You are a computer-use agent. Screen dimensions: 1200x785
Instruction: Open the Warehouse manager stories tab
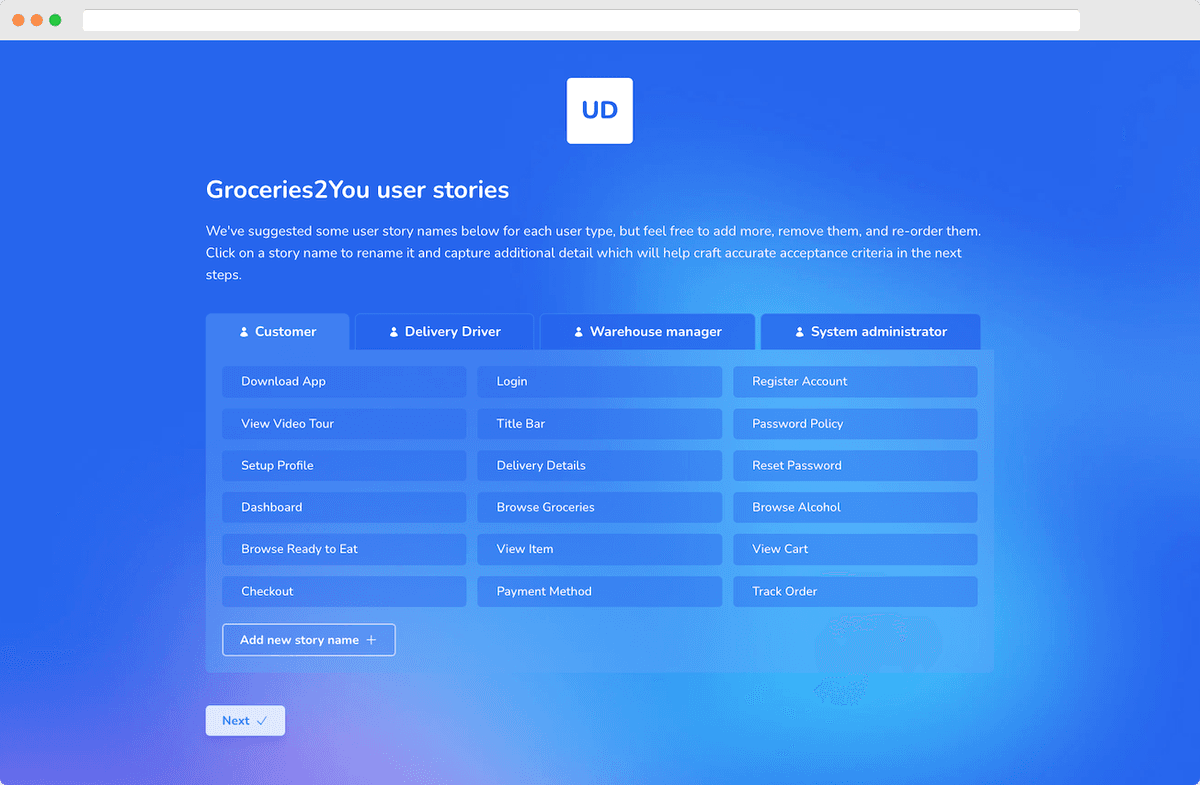[x=646, y=331]
